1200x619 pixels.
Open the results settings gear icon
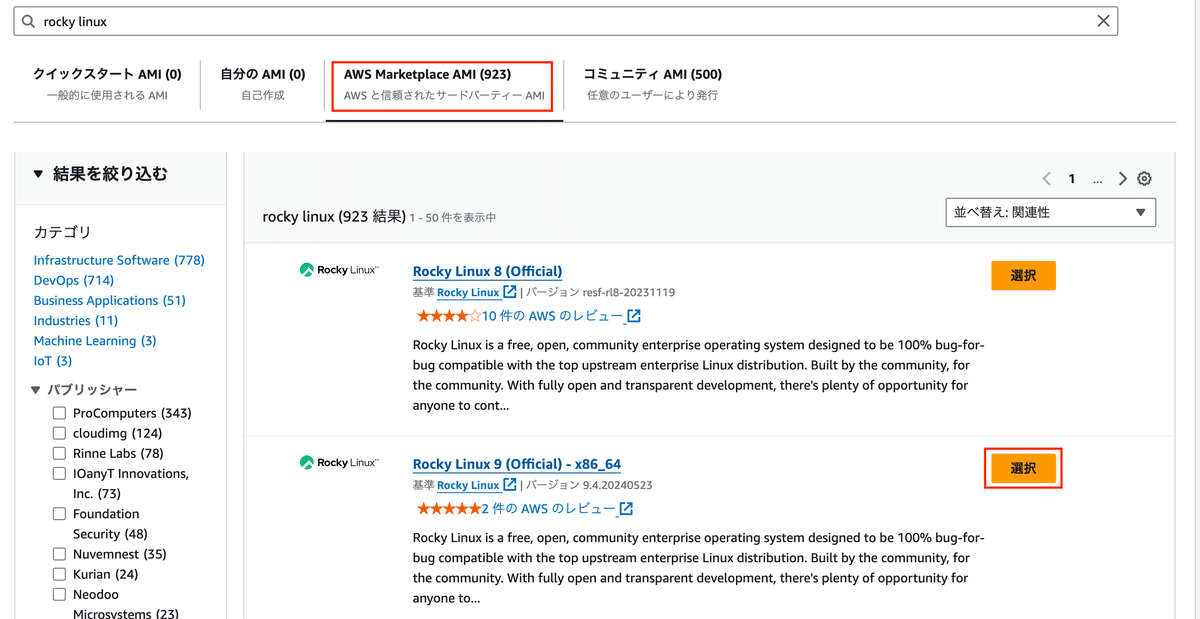point(1145,179)
